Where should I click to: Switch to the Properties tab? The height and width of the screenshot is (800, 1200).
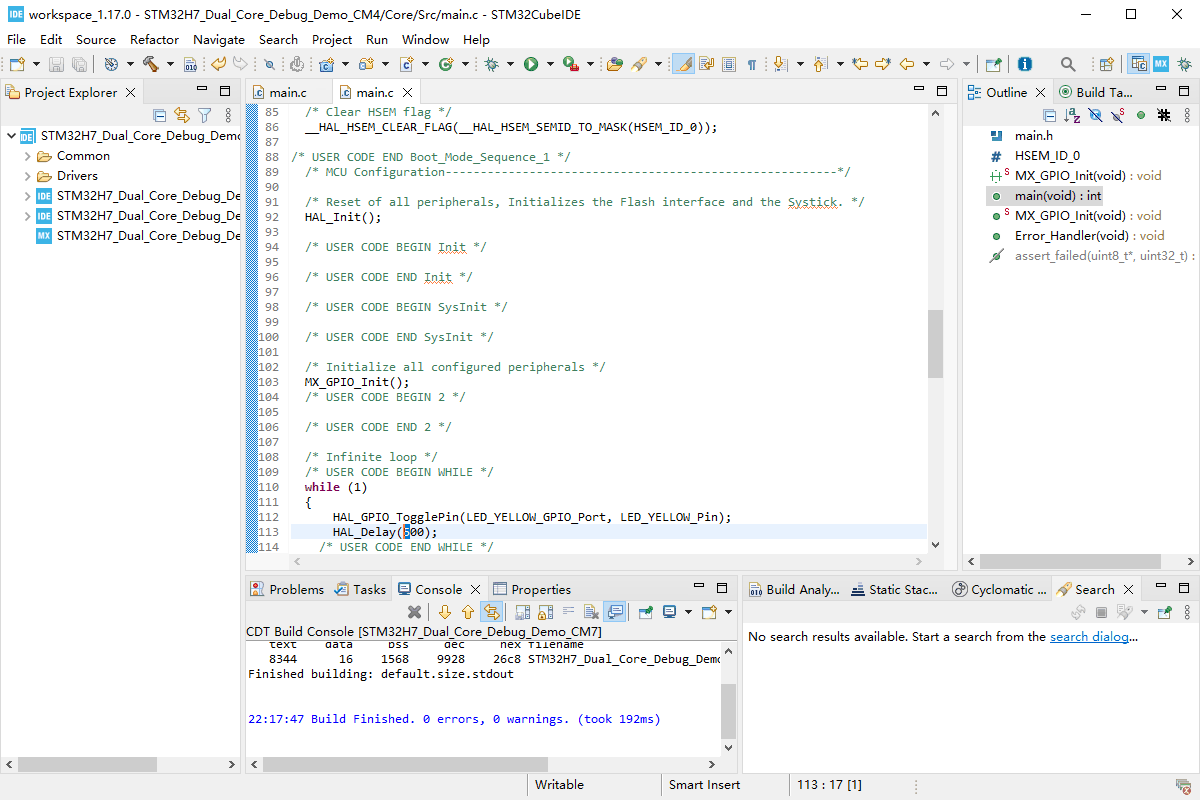coord(532,589)
